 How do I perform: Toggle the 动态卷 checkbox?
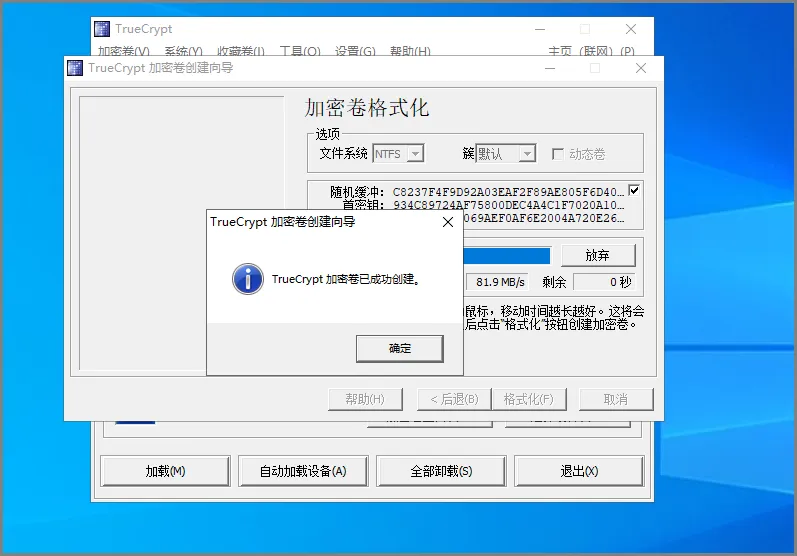coord(558,154)
